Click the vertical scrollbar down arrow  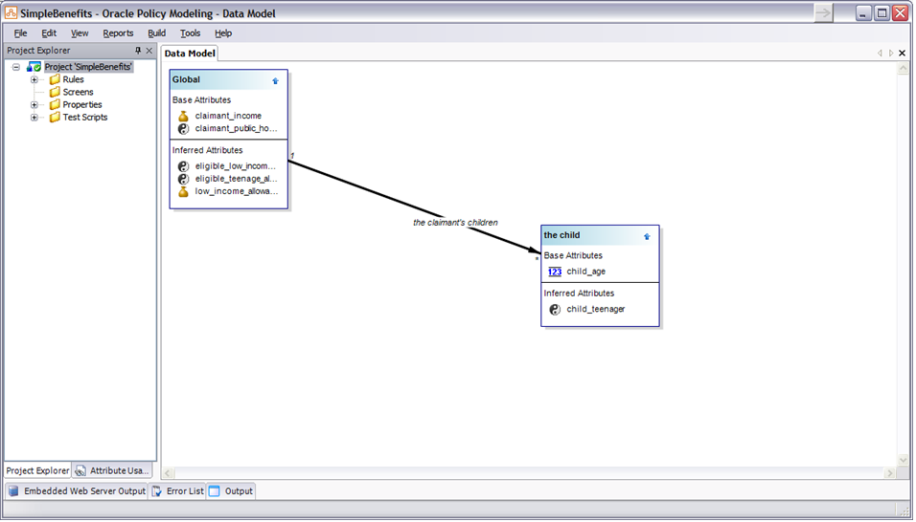[903, 461]
